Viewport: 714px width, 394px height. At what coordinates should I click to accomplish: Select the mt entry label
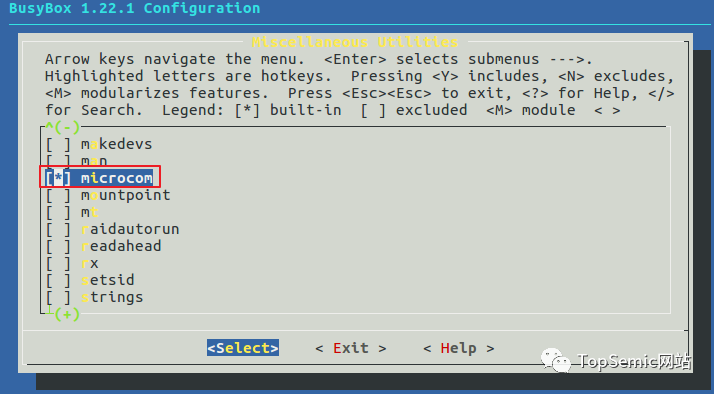(90, 212)
